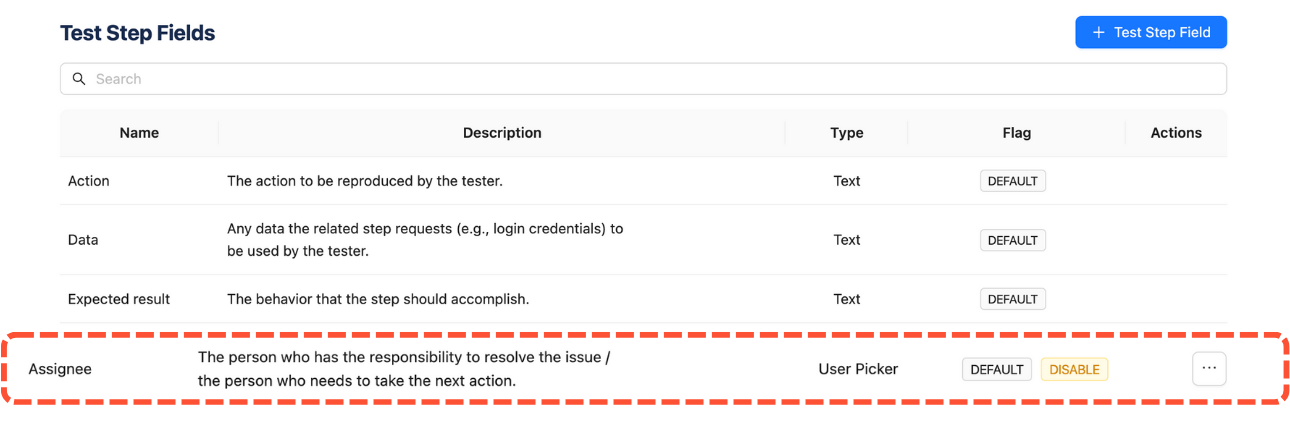Image resolution: width=1290 pixels, height=428 pixels.
Task: Click the Test Step Field button
Action: pos(1151,32)
